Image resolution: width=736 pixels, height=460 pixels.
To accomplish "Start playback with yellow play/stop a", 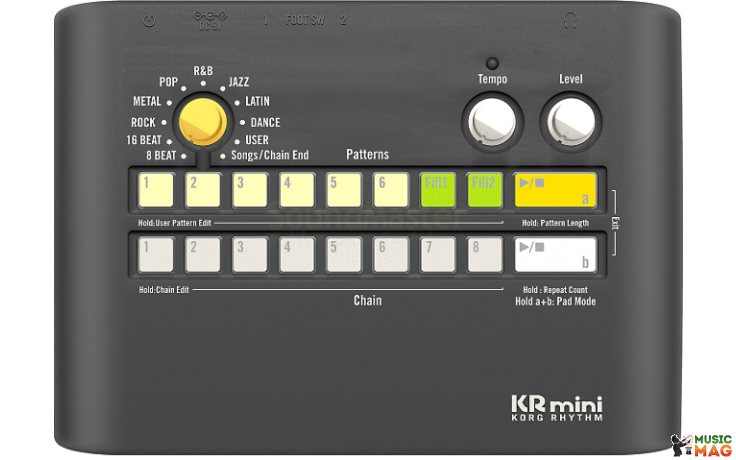I will pos(555,190).
